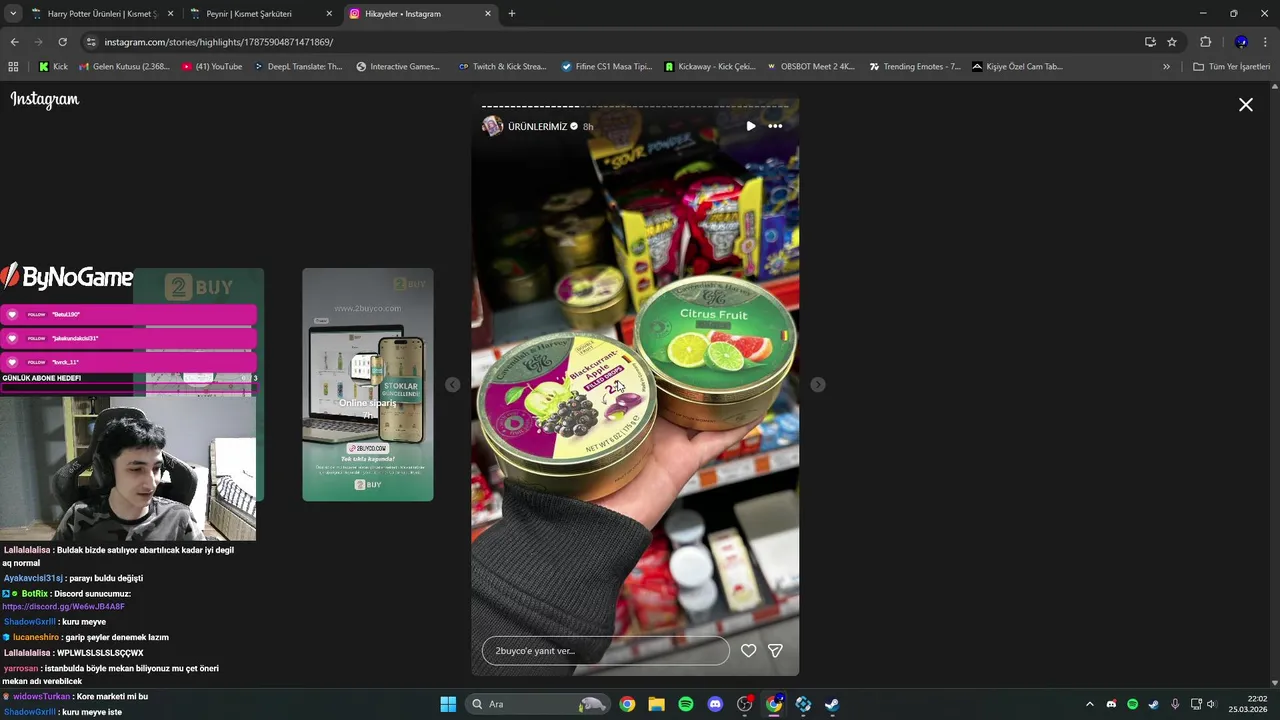Open OBS Studio from taskbar
Screen dimensions: 1280x720
(745, 704)
